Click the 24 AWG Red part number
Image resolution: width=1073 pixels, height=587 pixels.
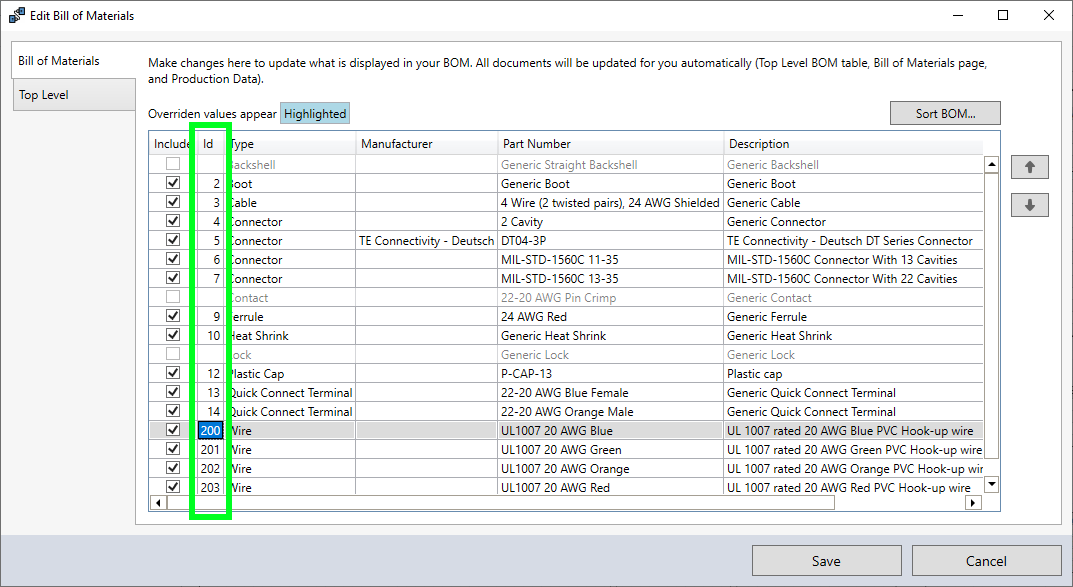tap(610, 317)
